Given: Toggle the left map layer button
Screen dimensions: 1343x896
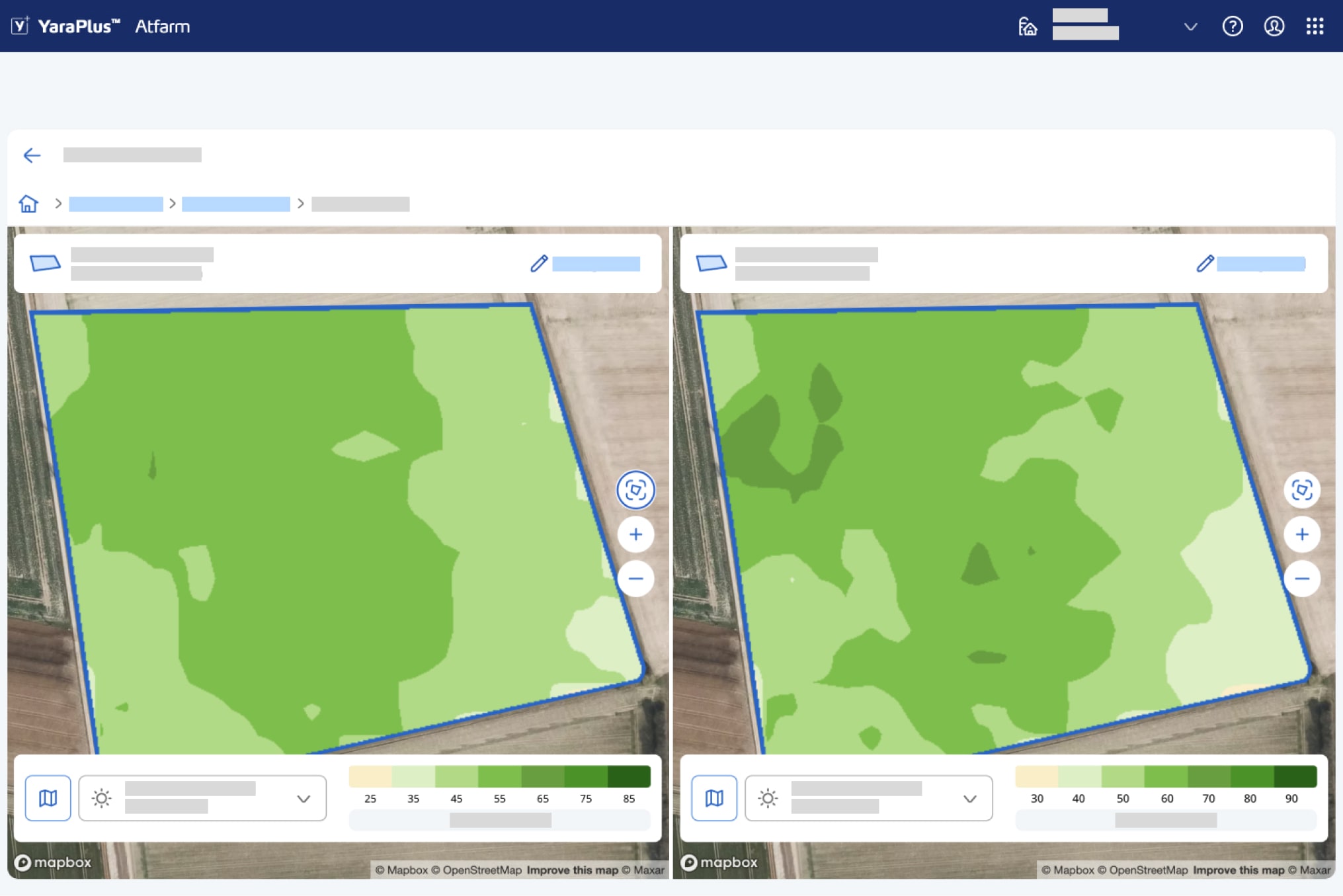Looking at the screenshot, I should (x=48, y=798).
